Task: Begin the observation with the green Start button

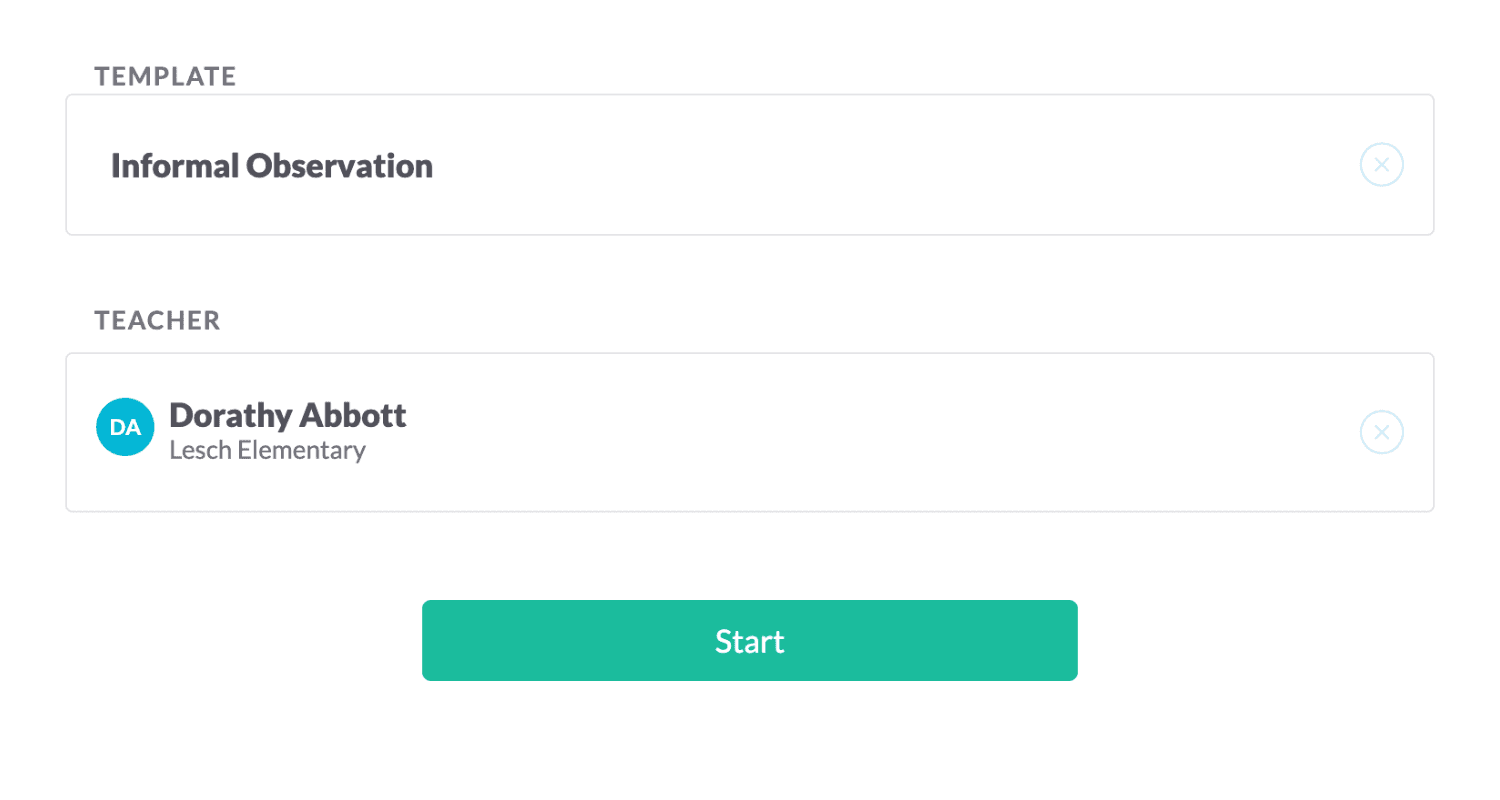Action: click(749, 640)
